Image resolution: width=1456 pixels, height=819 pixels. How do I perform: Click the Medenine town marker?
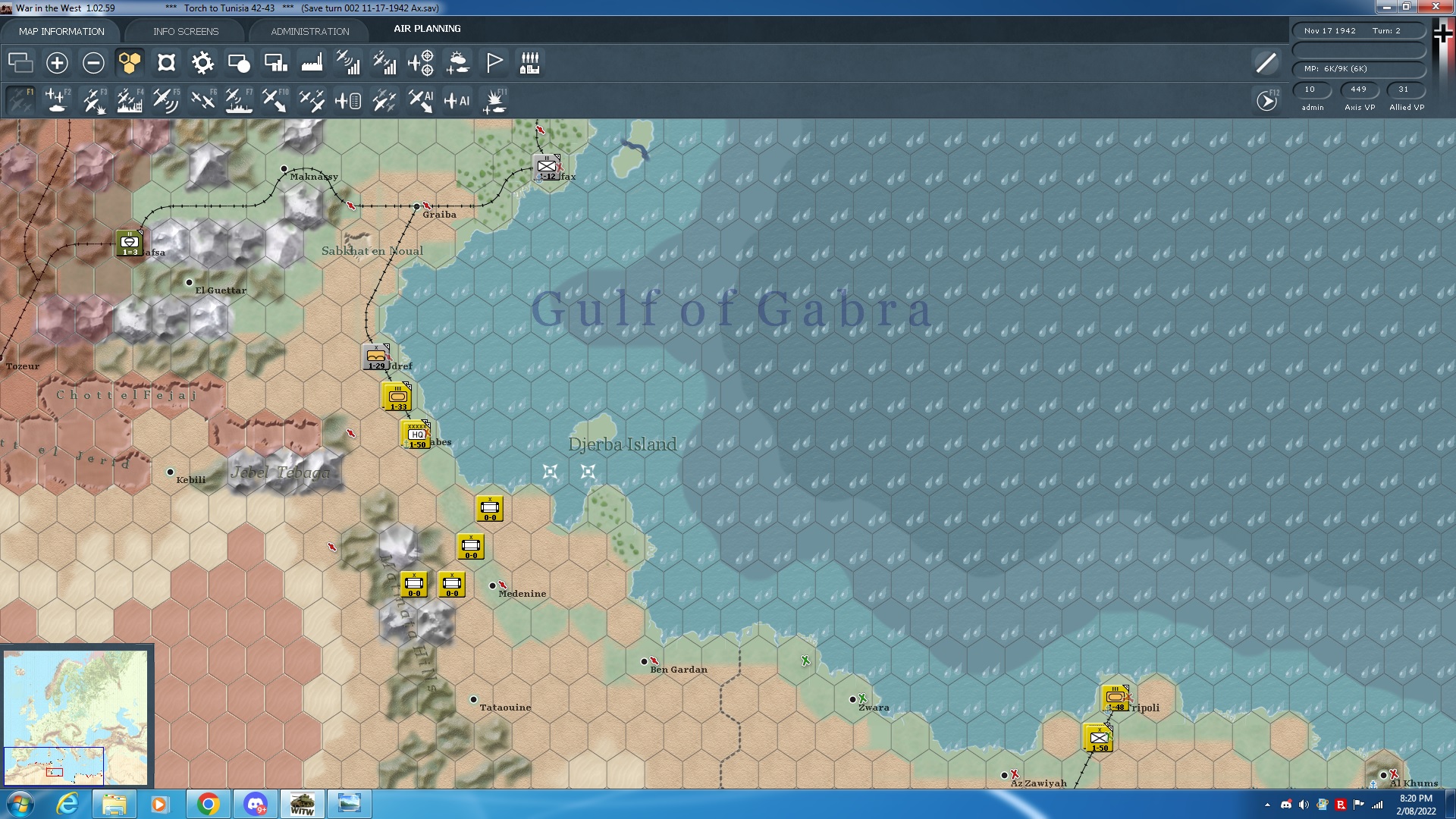493,585
